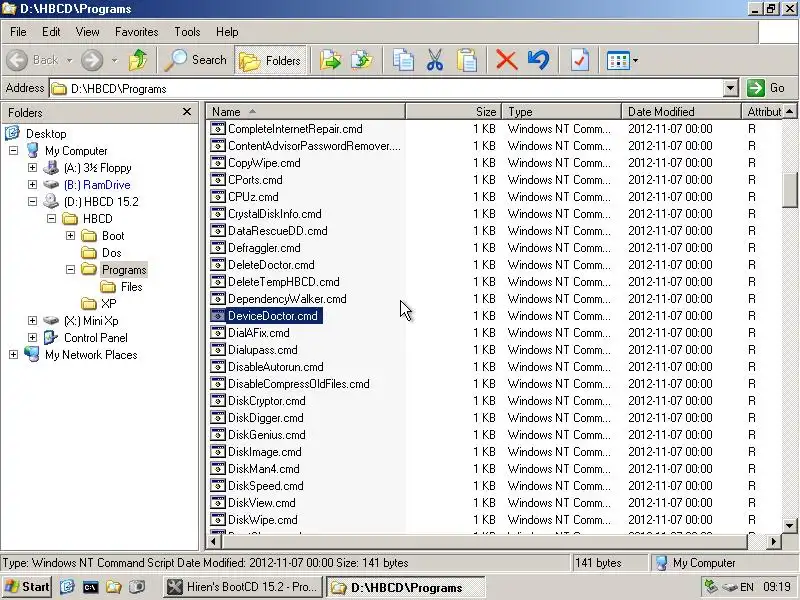Click the Move To toolbar icon
This screenshot has height=600, width=800.
click(330, 60)
